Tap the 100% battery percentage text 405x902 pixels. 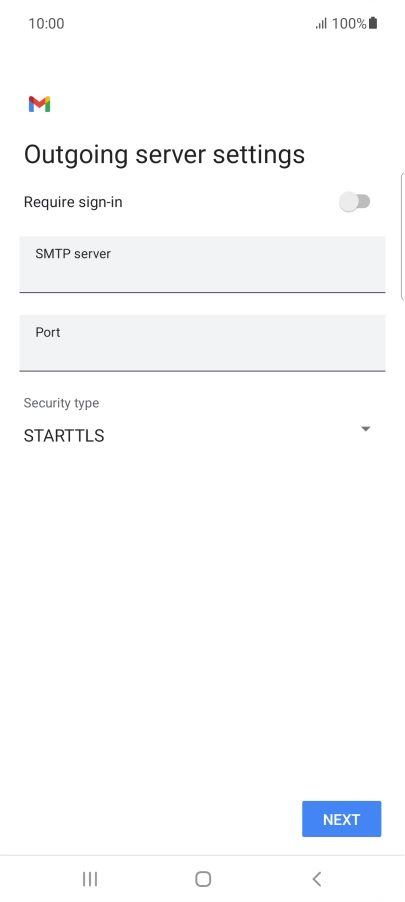349,24
